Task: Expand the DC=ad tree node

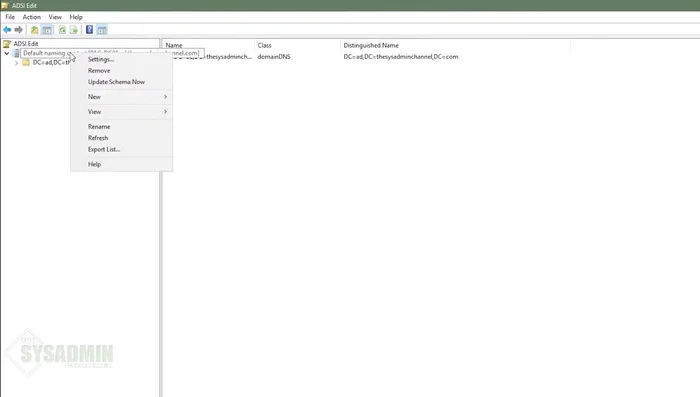Action: point(17,63)
